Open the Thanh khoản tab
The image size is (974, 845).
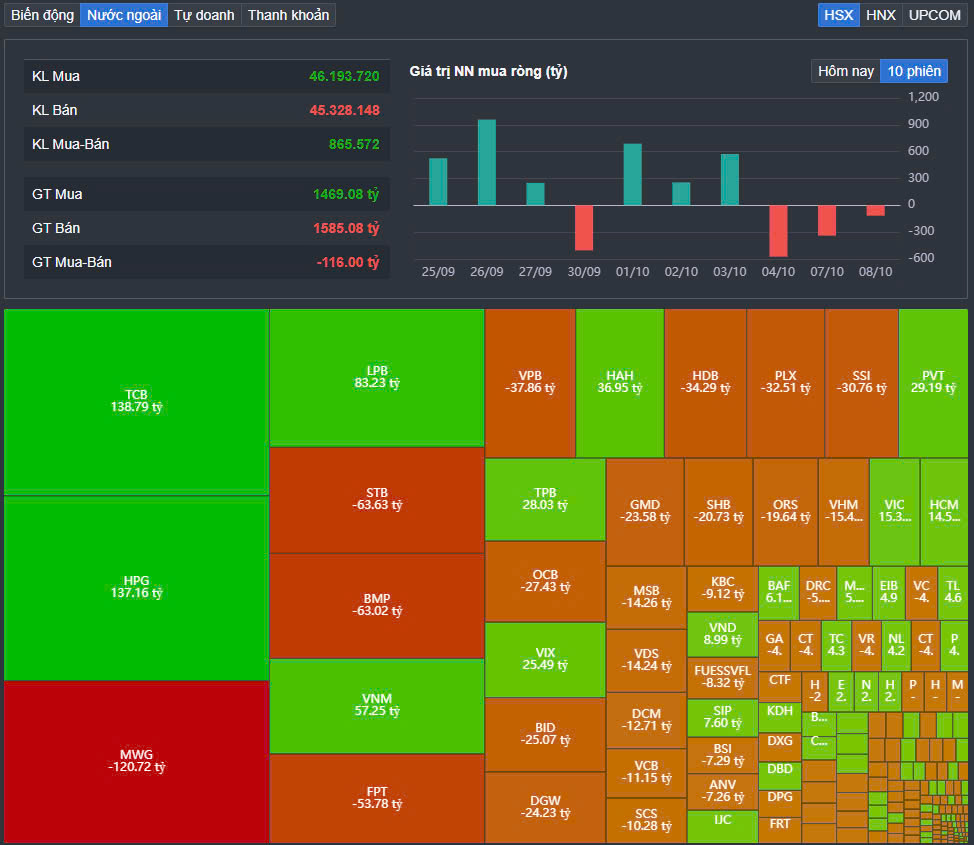(x=288, y=15)
